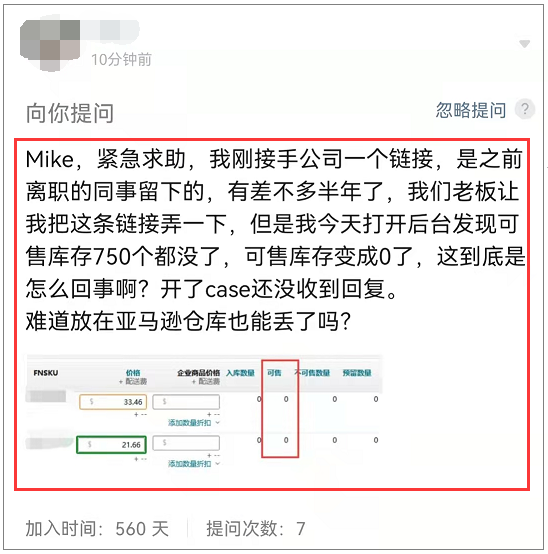Expand the first 添加数量折扣 dropdown
The height and width of the screenshot is (554, 548).
coord(194,423)
